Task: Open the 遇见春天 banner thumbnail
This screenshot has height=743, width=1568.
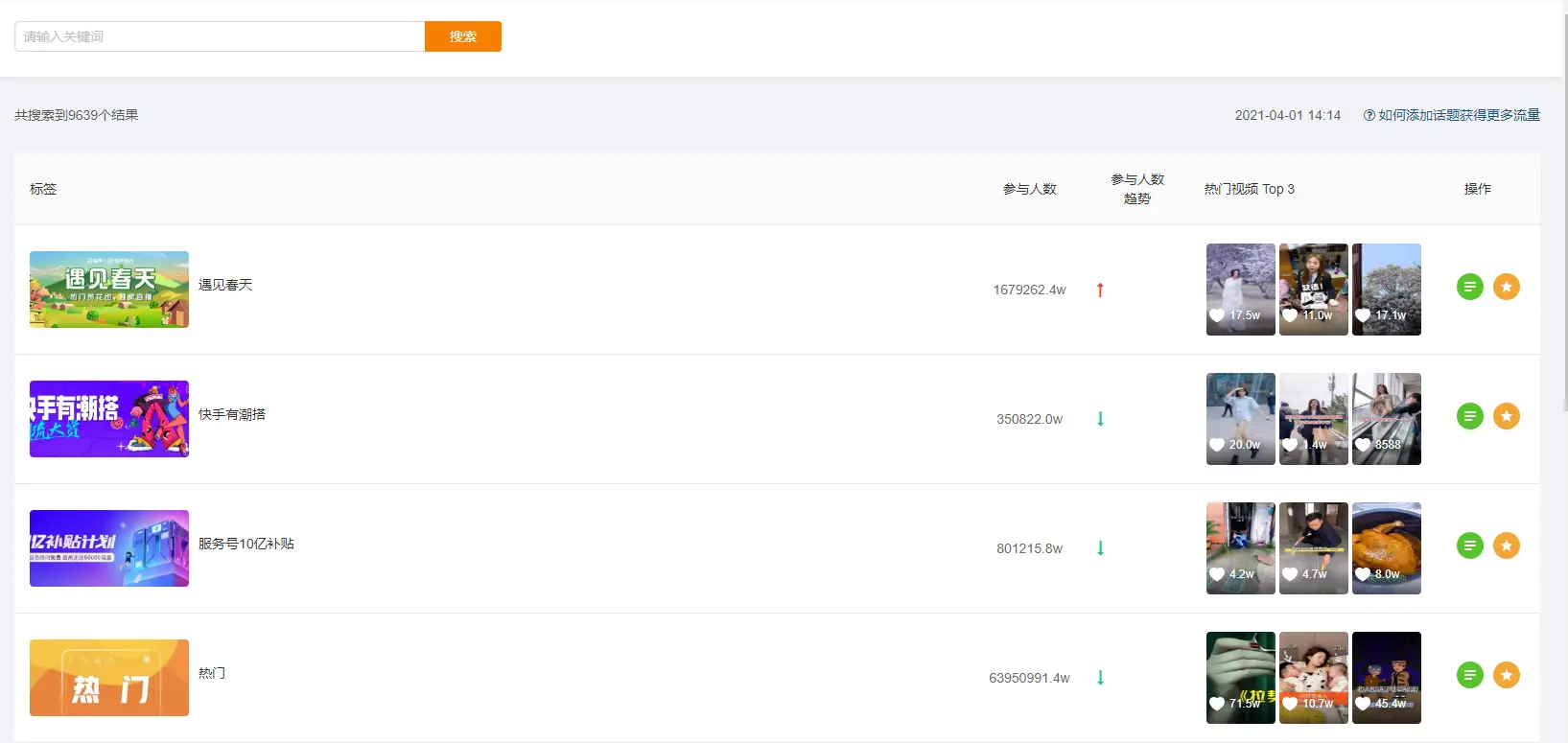Action: [109, 290]
